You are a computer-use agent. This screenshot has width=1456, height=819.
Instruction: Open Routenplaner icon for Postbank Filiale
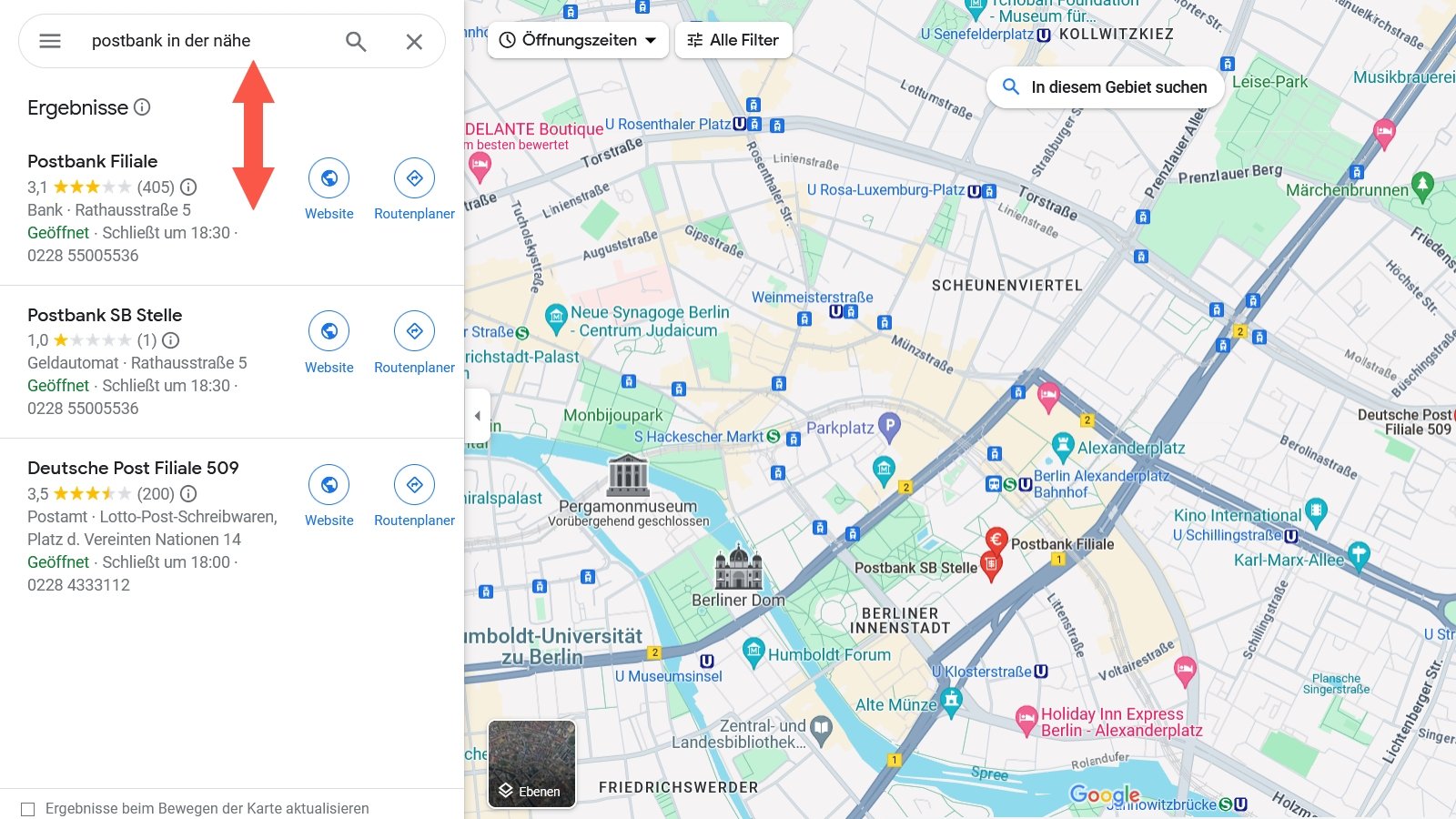(414, 178)
